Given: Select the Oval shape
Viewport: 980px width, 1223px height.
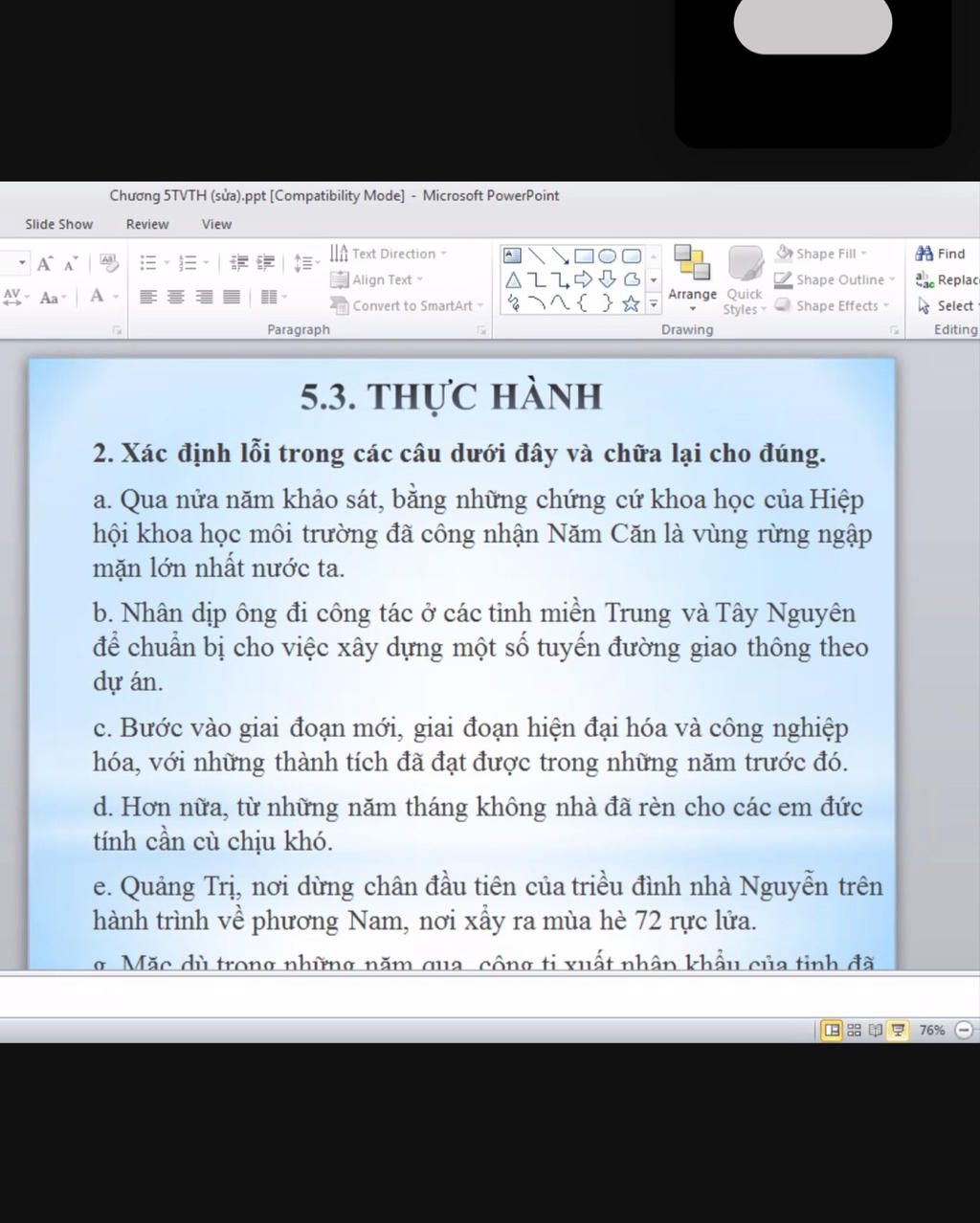Looking at the screenshot, I should pos(608,256).
